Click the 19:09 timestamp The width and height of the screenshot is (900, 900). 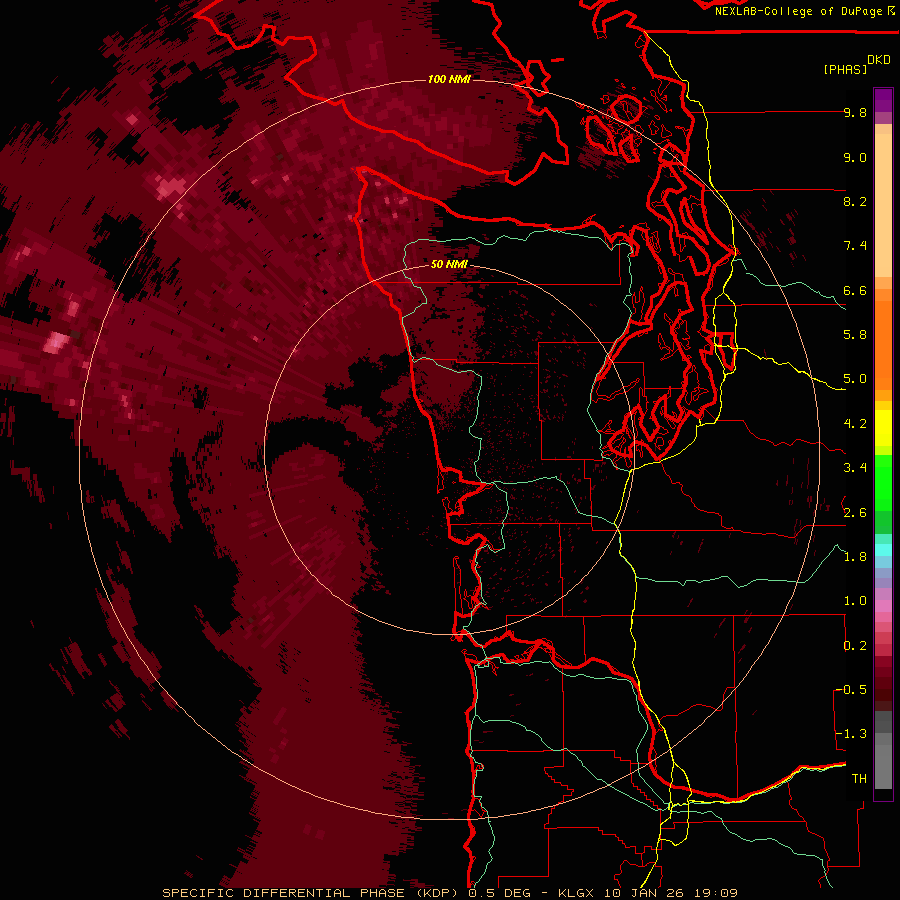click(x=715, y=893)
